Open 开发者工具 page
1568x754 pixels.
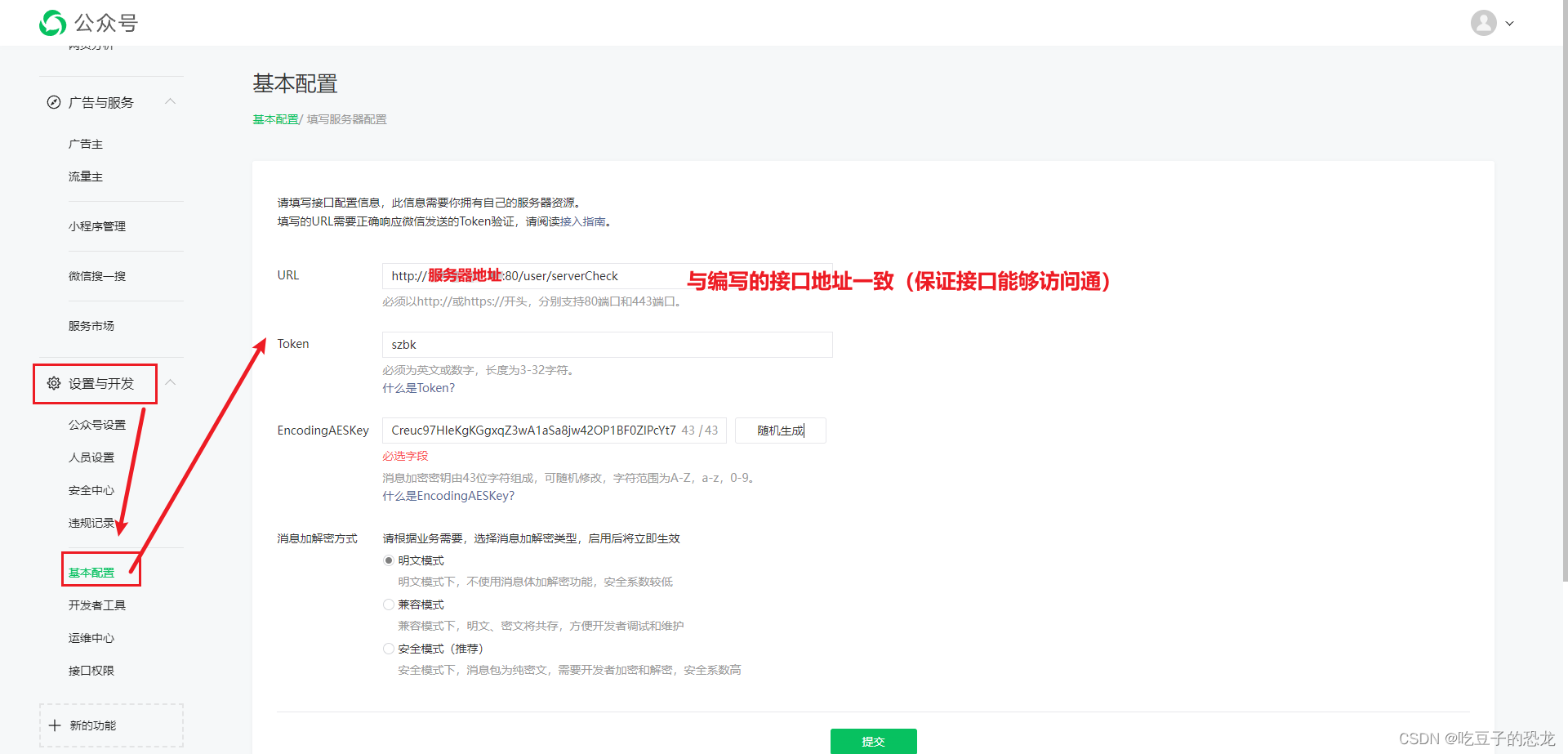click(97, 605)
